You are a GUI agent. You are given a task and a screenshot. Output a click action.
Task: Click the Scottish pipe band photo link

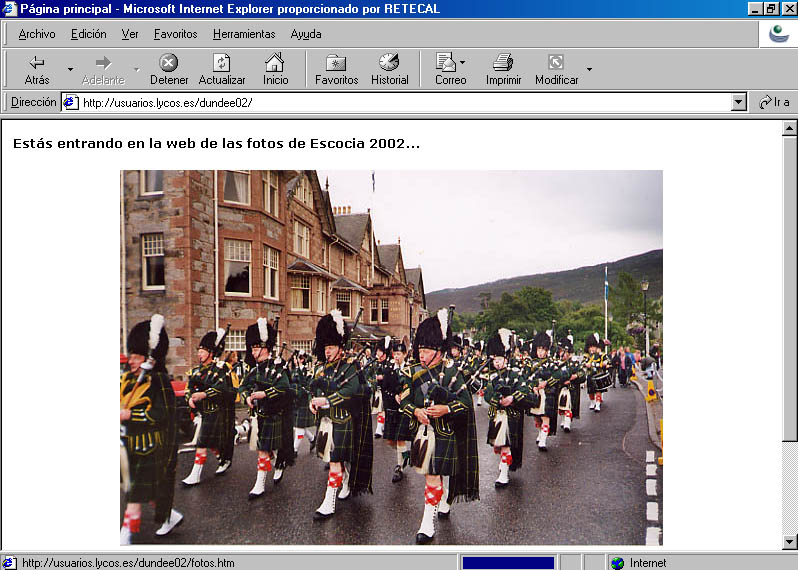391,357
